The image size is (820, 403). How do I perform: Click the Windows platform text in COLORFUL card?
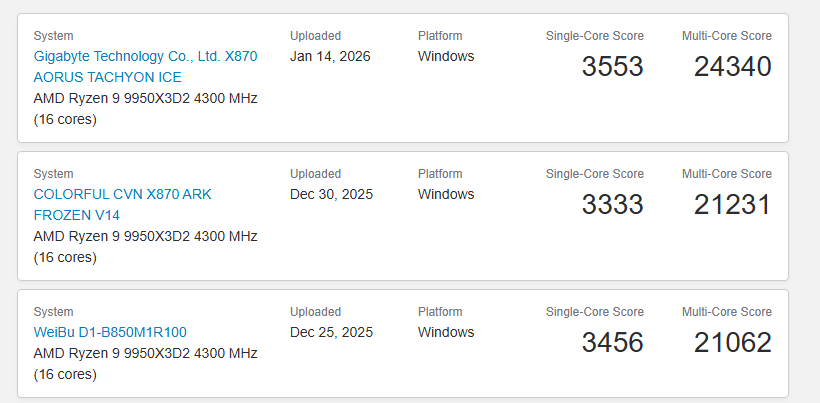coord(446,194)
